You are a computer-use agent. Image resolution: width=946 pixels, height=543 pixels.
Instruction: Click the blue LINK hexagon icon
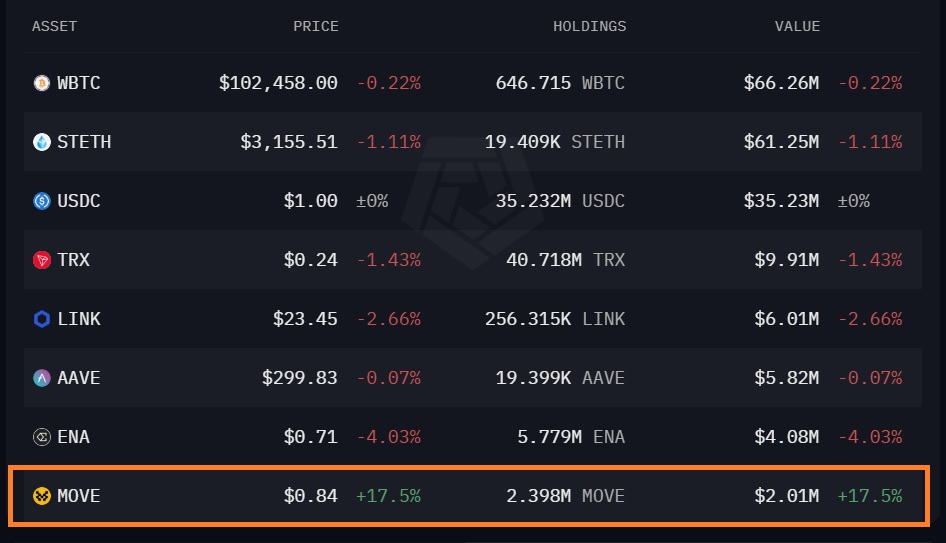[x=42, y=319]
